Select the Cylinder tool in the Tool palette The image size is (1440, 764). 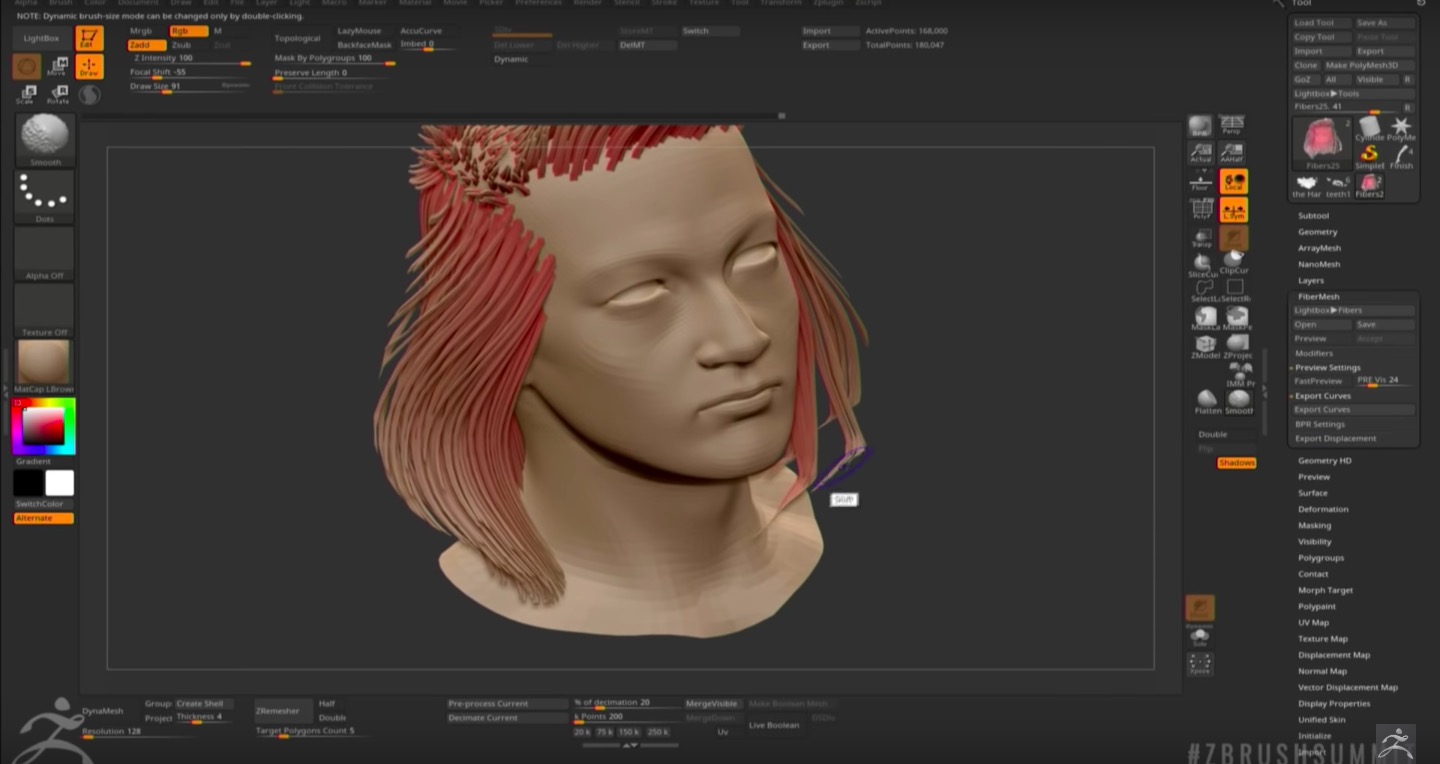pyautogui.click(x=1369, y=130)
